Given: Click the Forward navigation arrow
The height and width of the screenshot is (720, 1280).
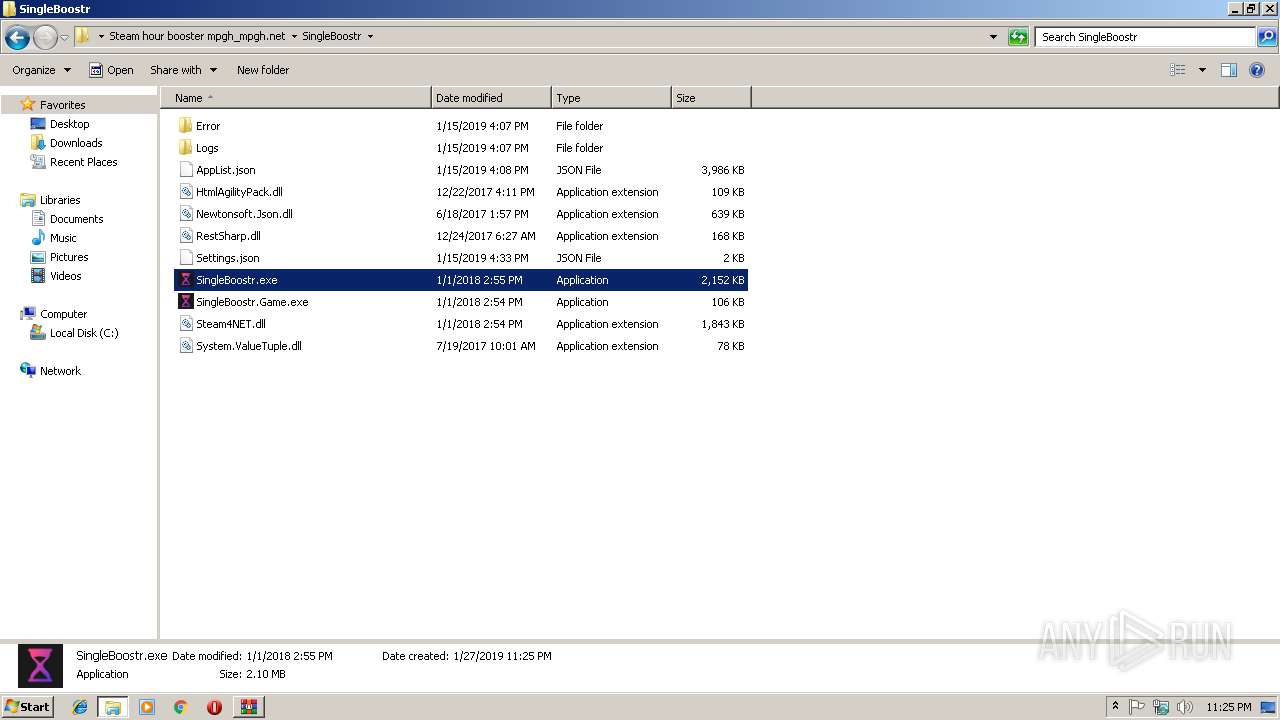Looking at the screenshot, I should (x=45, y=38).
